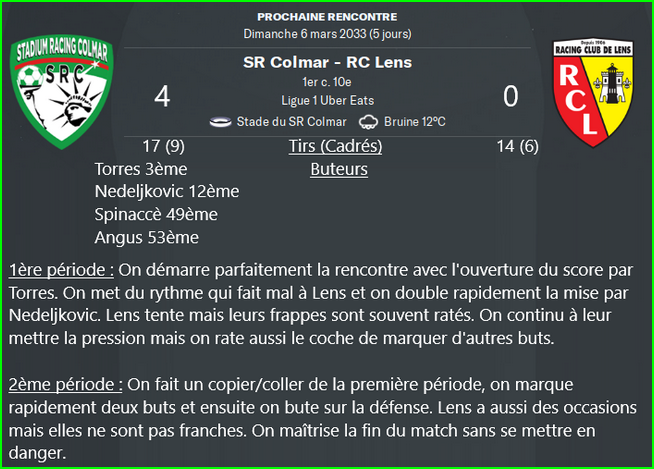Click the date Dimanche 6 mars 2033

(304, 34)
